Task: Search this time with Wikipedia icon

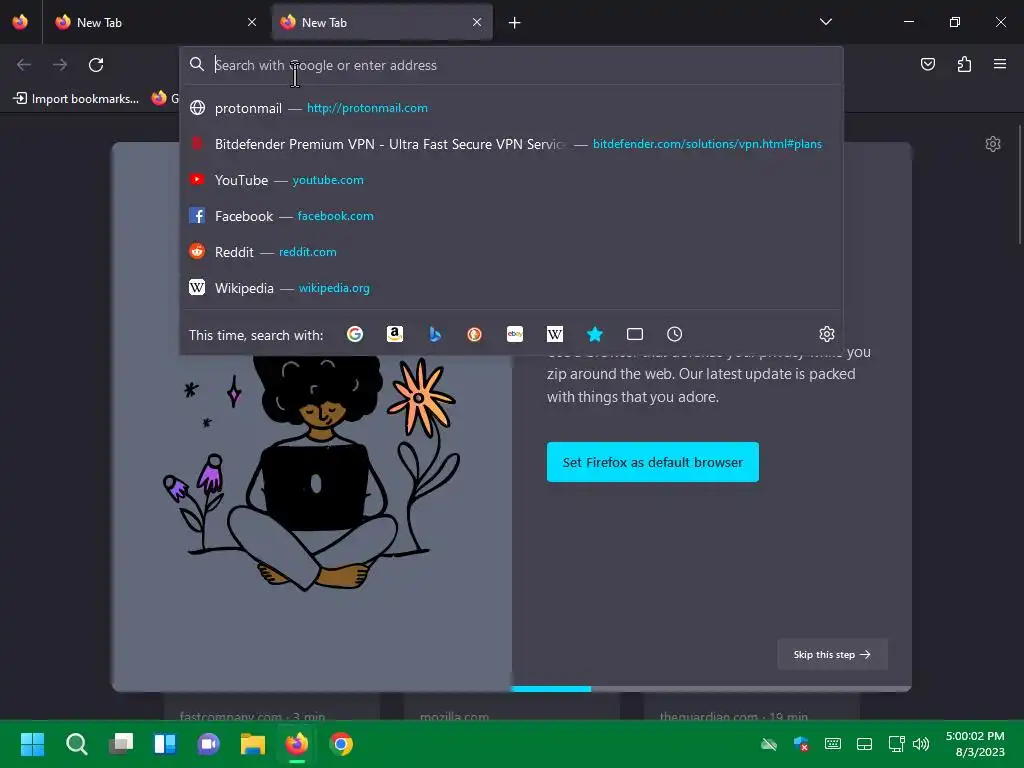Action: [554, 334]
